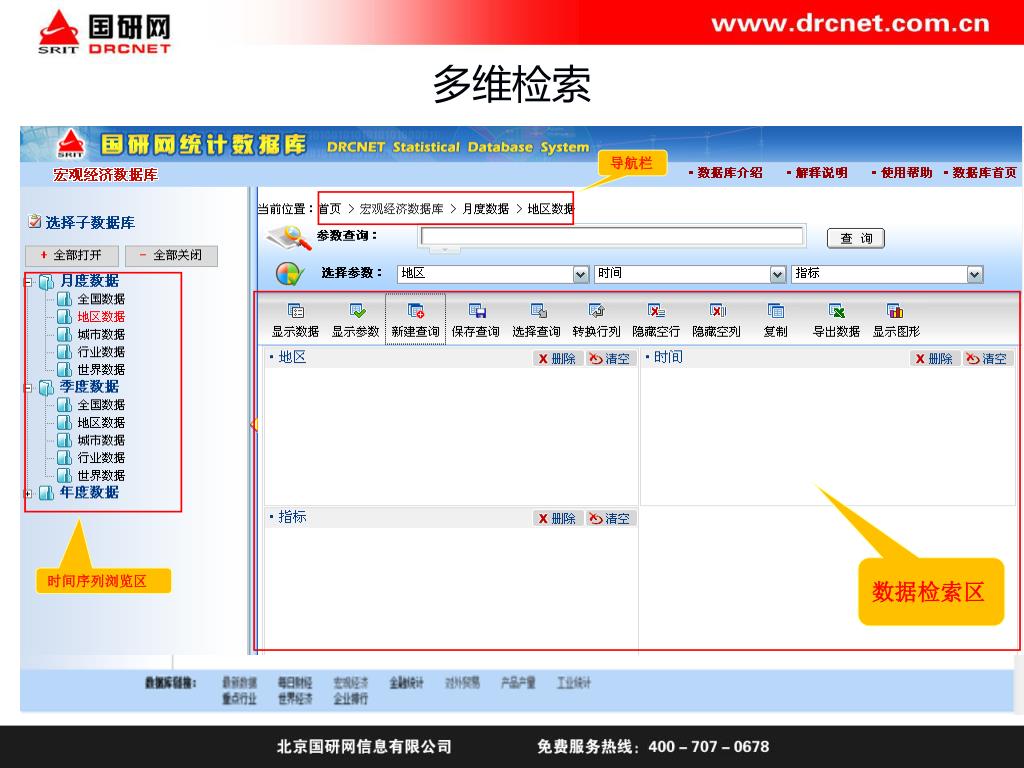Collapse the side panel with the orange arrow handle
This screenshot has height=768, width=1024.
point(254,425)
